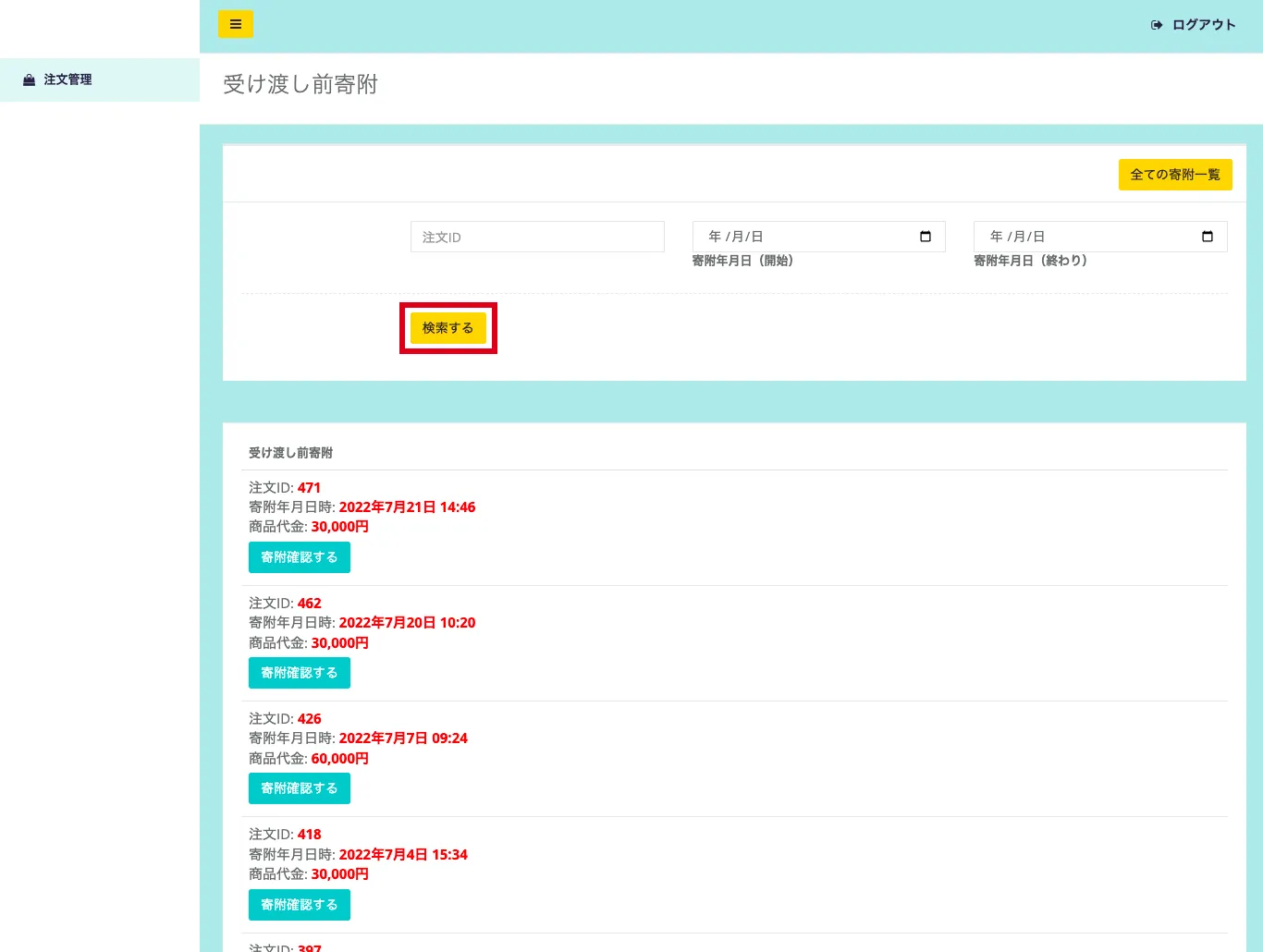Viewport: 1263px width, 952px height.
Task: Click the ログアウト link
Action: click(x=1203, y=25)
